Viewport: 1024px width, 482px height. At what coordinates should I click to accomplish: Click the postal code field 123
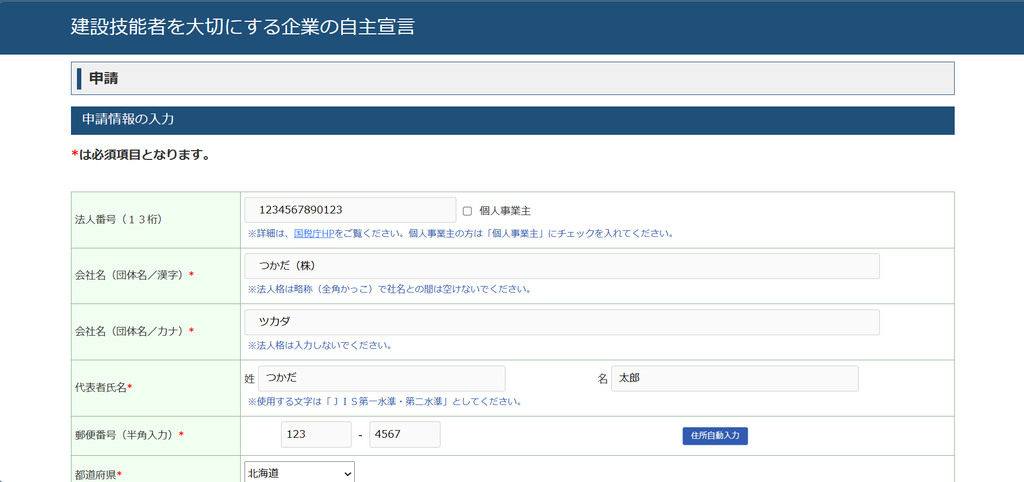(316, 434)
